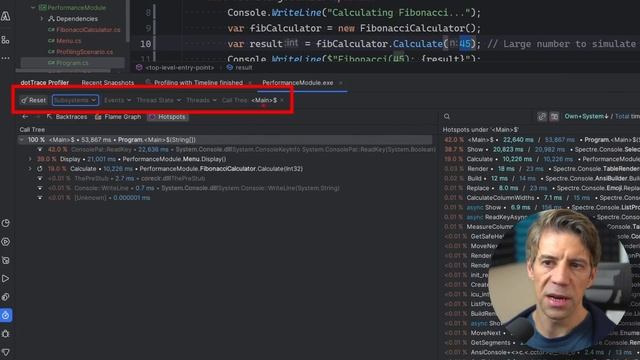
Task: Click the AI assistant icon in the left sidebar
Action: click(x=6, y=16)
